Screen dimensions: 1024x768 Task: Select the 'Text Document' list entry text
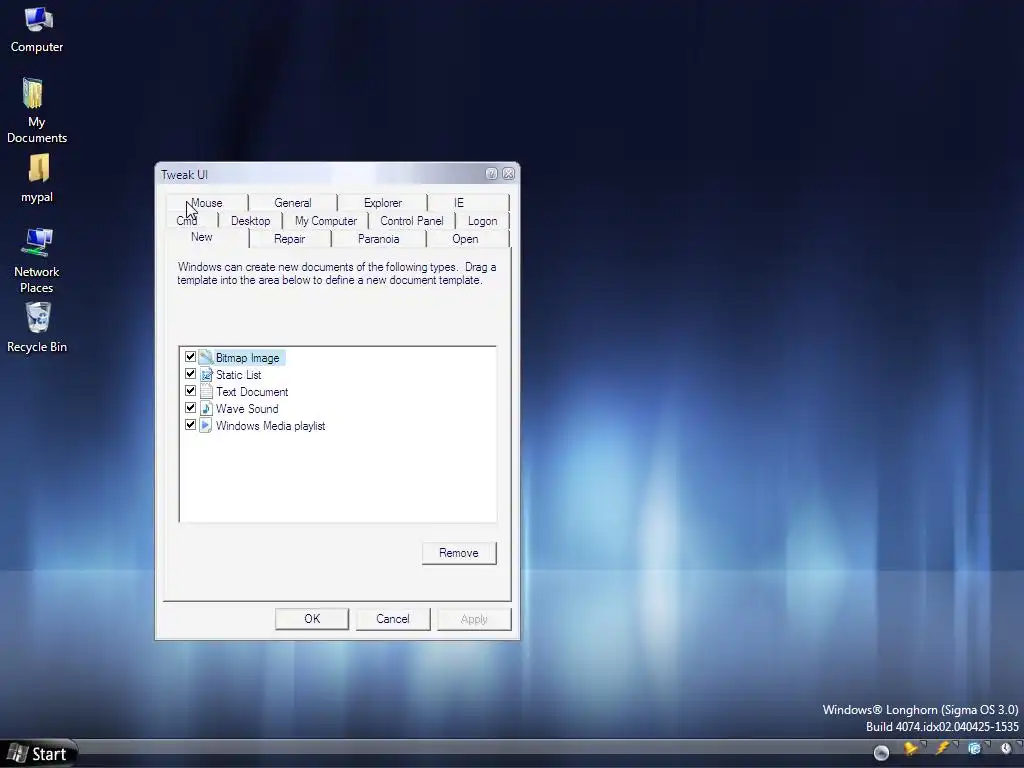click(252, 392)
